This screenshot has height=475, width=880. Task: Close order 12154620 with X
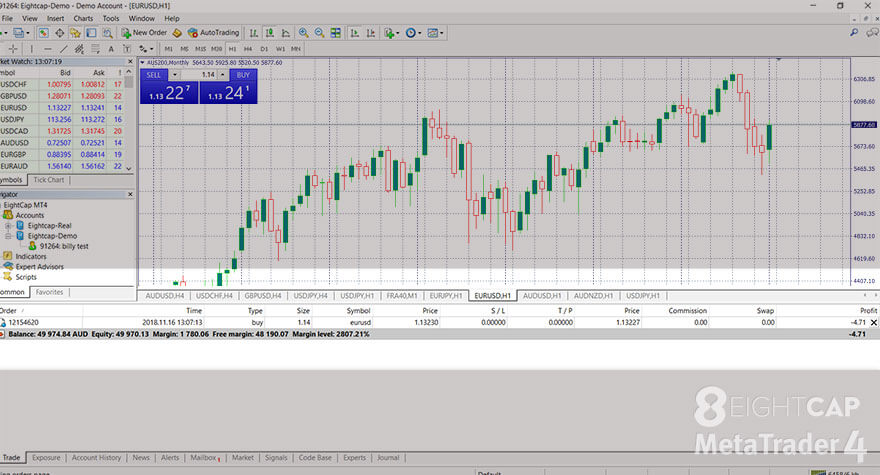click(x=873, y=323)
